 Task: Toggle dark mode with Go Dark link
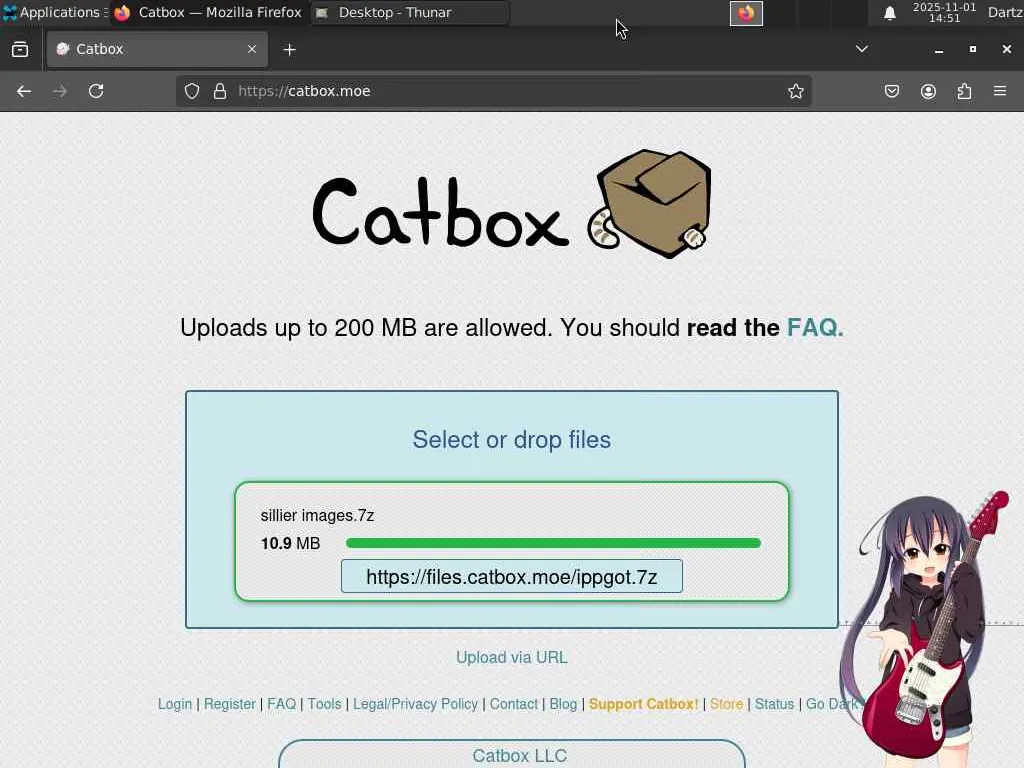tap(831, 704)
